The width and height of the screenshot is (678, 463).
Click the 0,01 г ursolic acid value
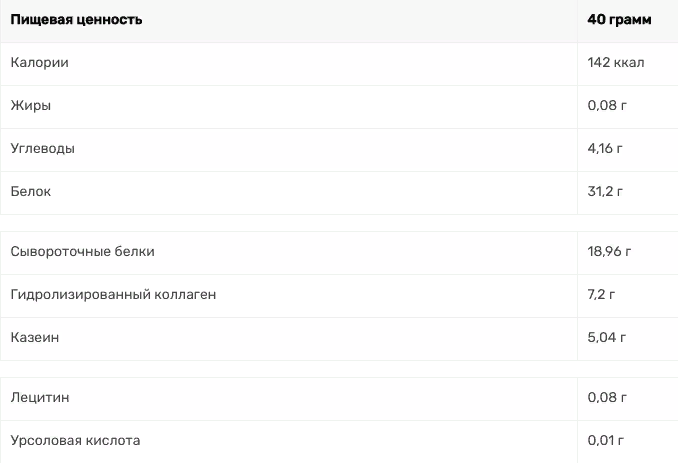point(605,441)
